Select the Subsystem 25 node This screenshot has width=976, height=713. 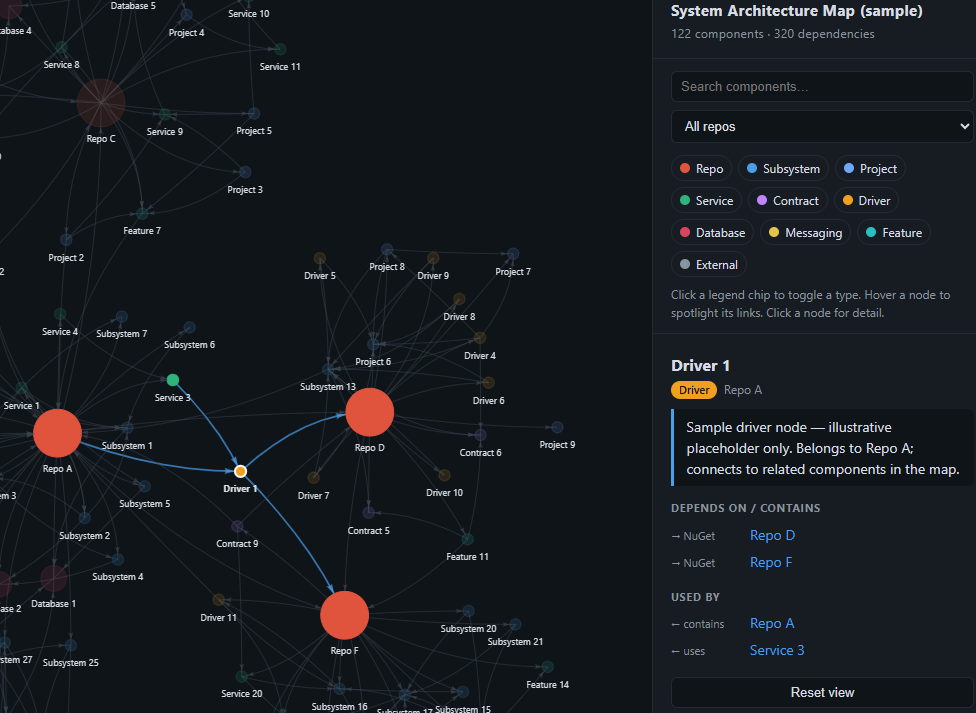pos(71,645)
